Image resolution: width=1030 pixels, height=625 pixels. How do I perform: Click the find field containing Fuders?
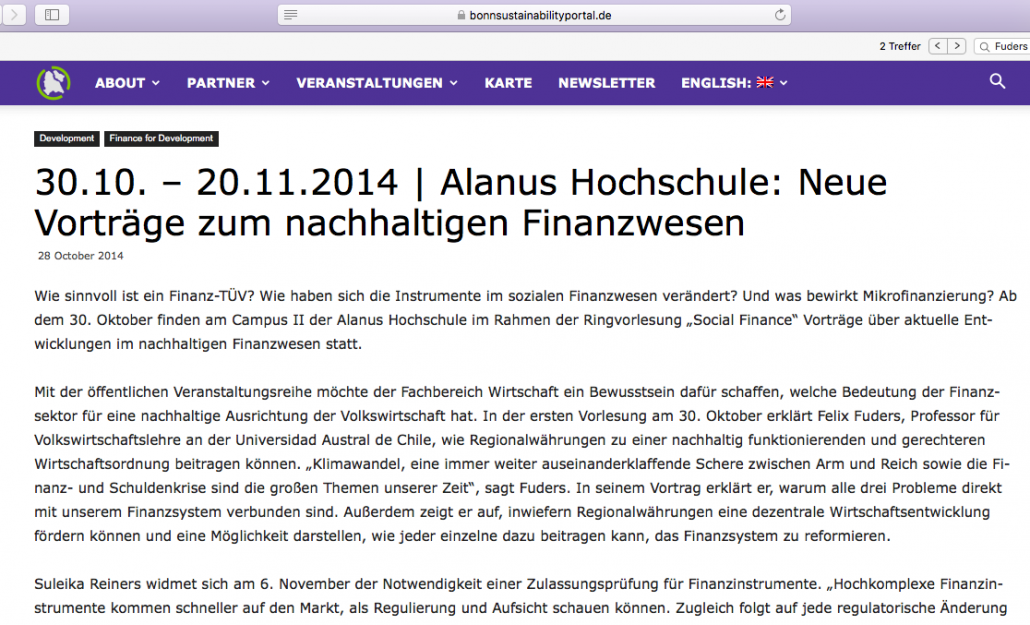click(x=1002, y=46)
